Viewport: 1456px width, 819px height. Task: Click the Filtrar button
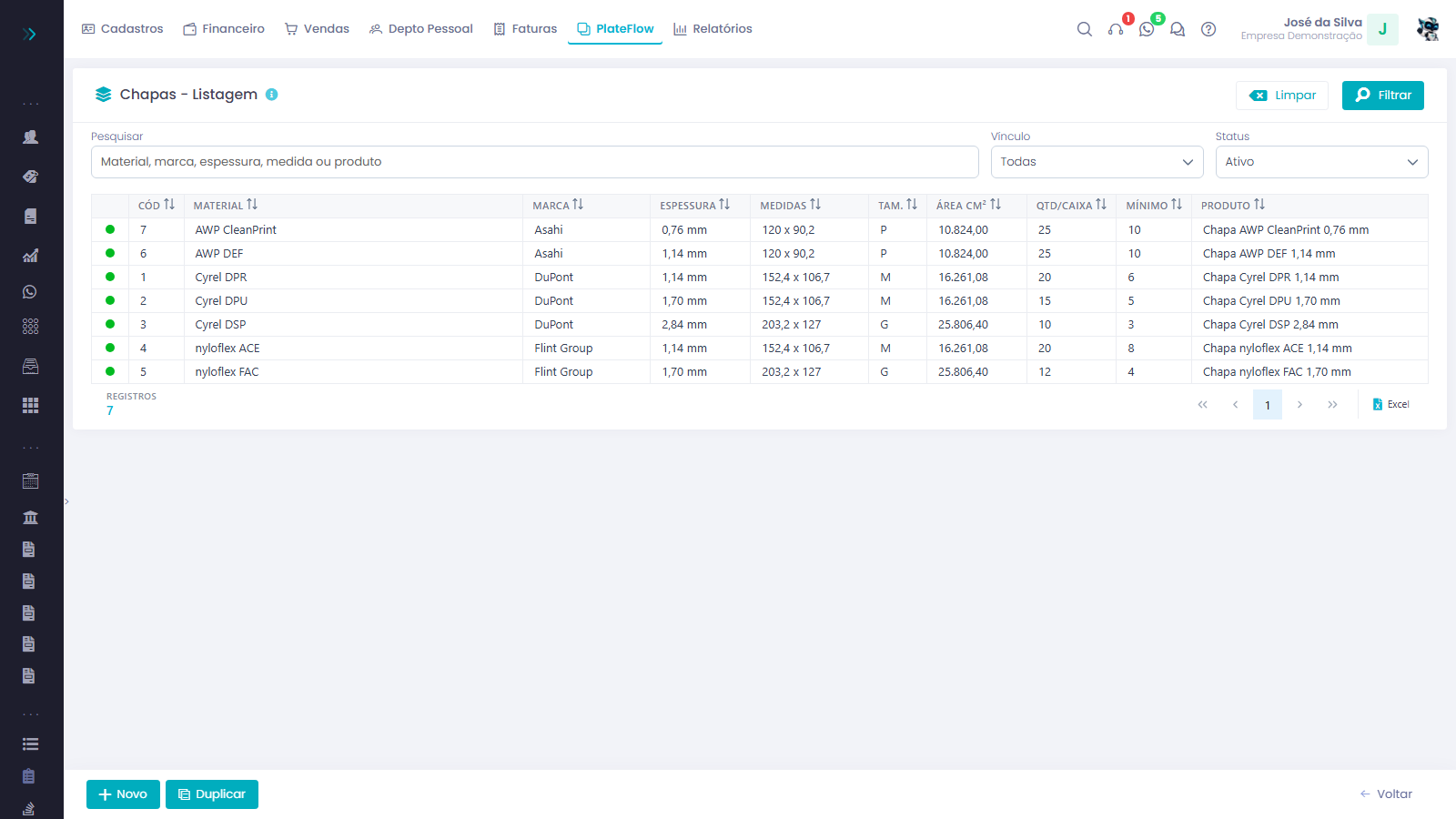click(x=1382, y=96)
